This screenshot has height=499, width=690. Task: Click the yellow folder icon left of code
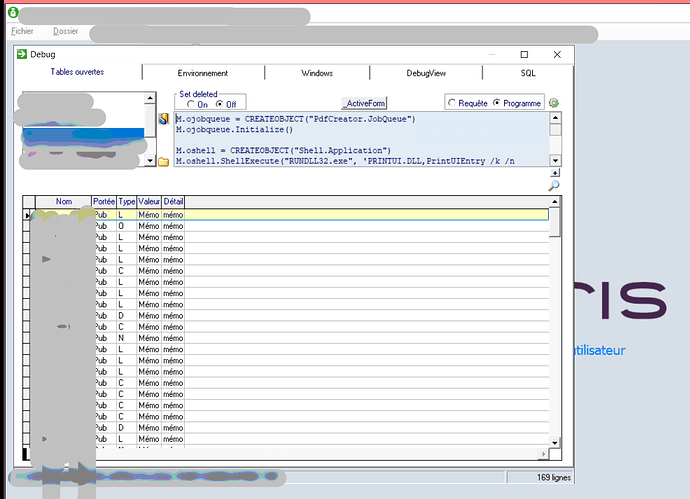163,162
